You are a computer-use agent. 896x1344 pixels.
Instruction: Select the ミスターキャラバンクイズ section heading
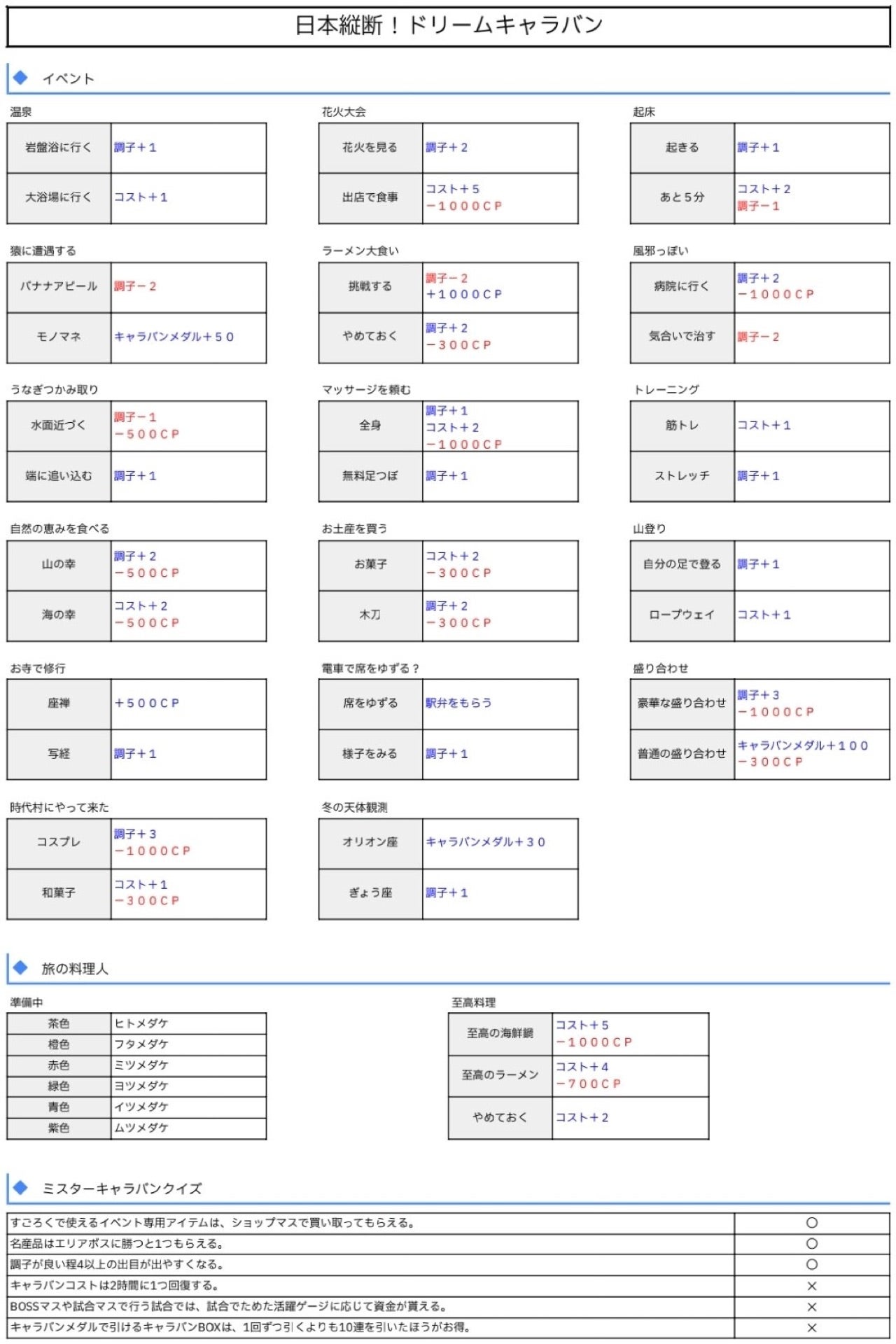122,1189
